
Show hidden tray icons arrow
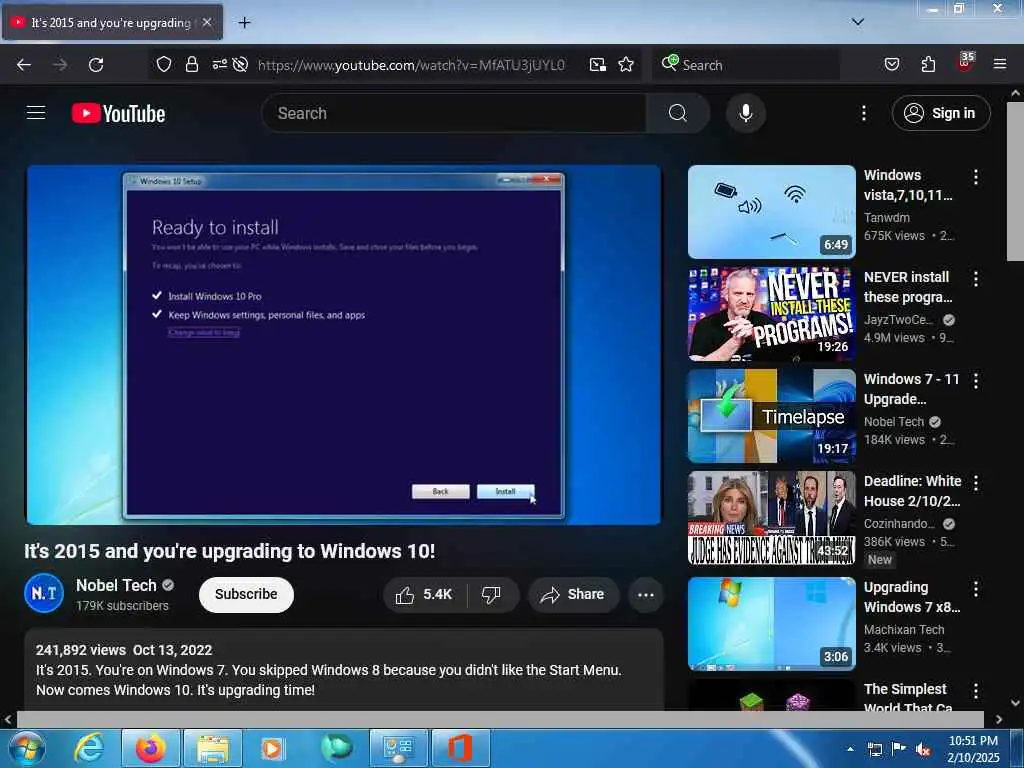pos(850,749)
